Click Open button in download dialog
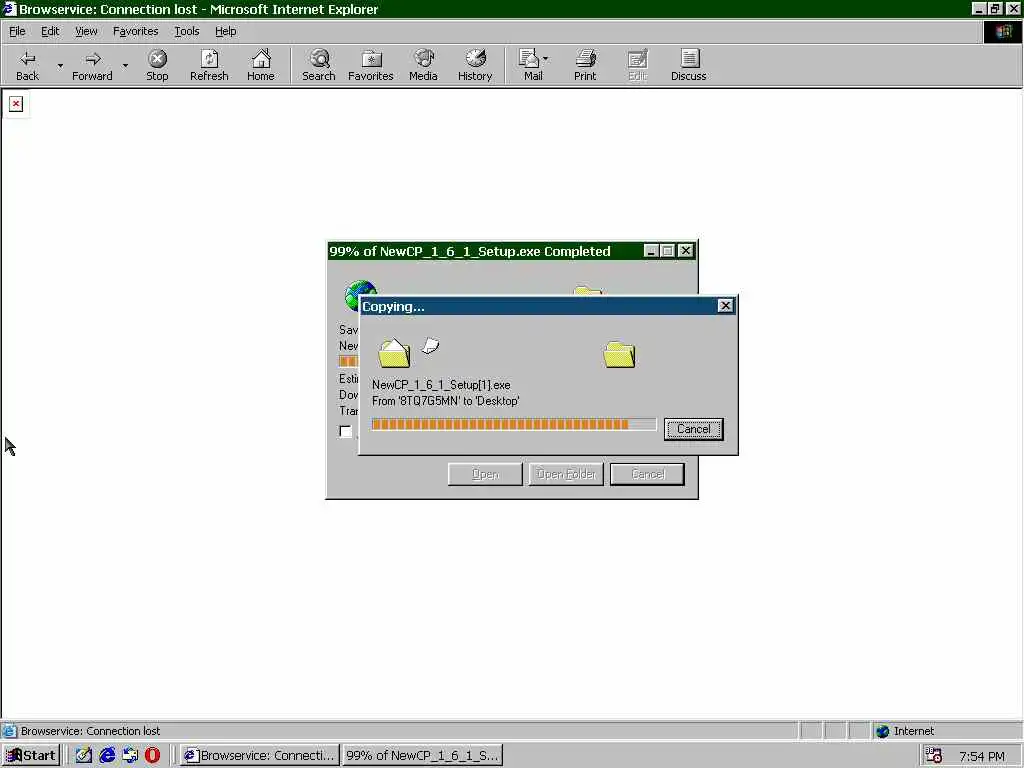 [x=485, y=474]
